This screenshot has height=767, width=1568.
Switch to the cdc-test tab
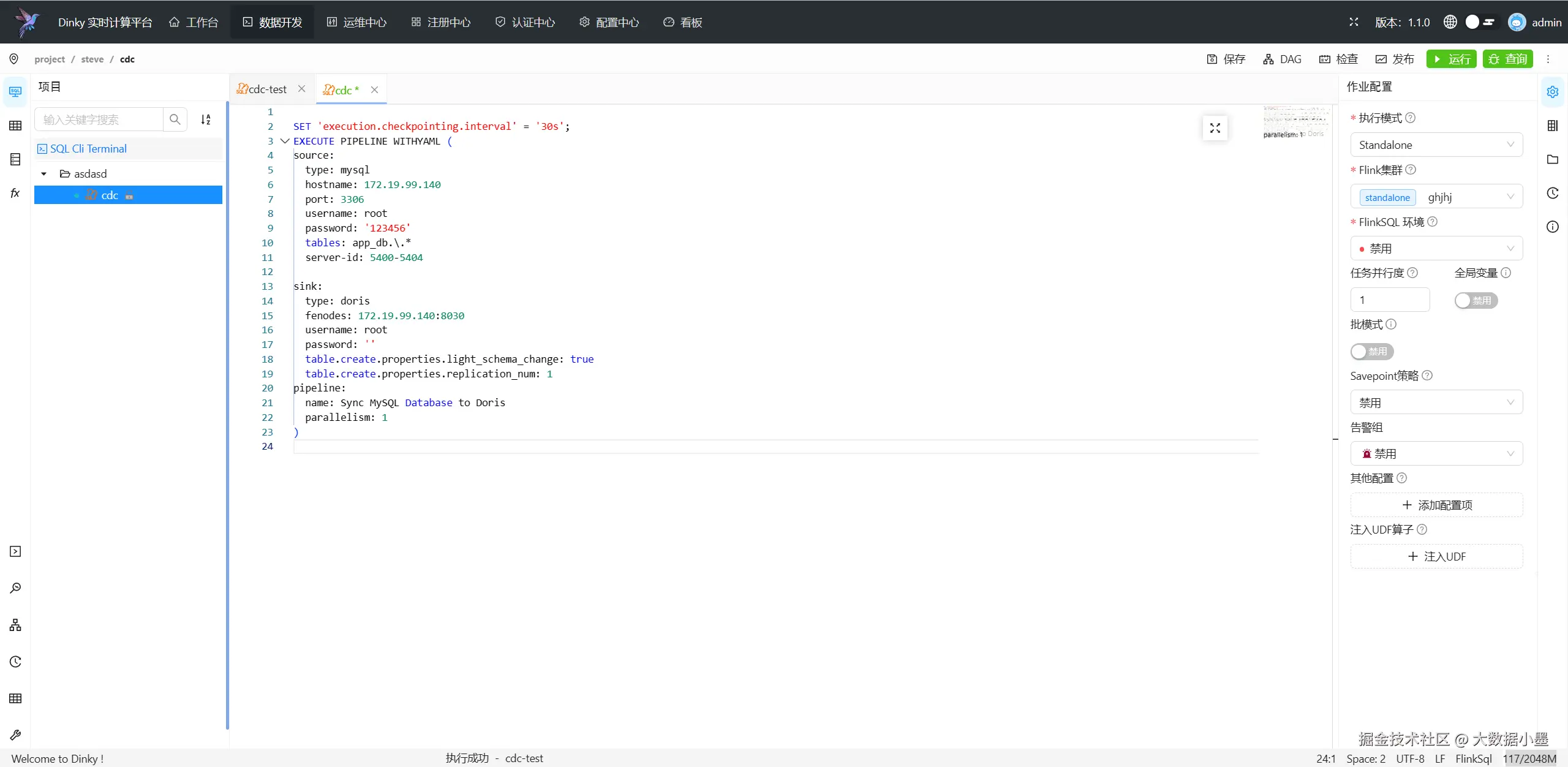pyautogui.click(x=267, y=89)
